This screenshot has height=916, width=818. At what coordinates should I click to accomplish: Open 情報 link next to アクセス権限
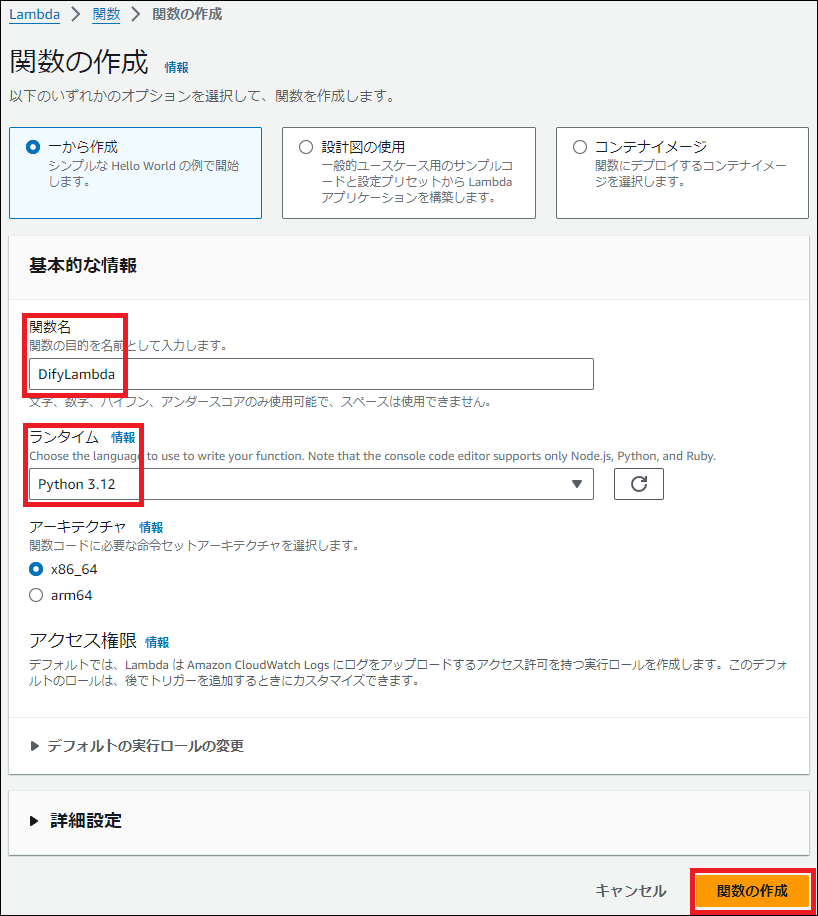(157, 642)
